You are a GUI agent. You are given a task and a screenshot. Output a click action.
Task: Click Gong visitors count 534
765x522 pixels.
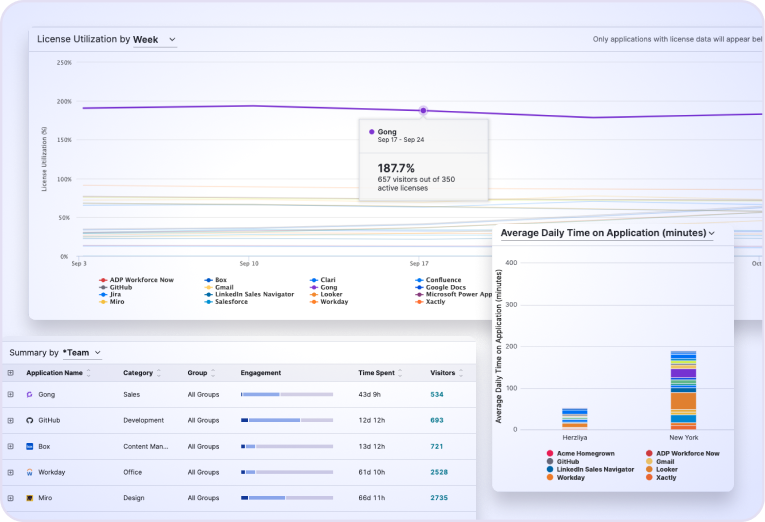tap(437, 394)
